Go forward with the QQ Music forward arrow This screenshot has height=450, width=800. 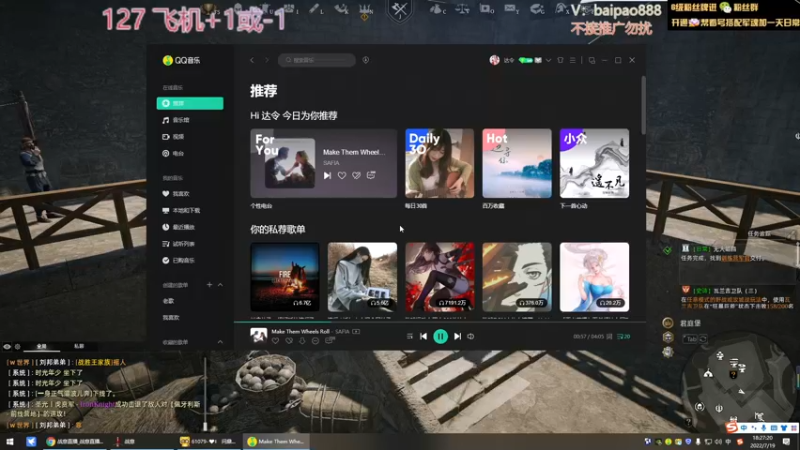(x=266, y=60)
